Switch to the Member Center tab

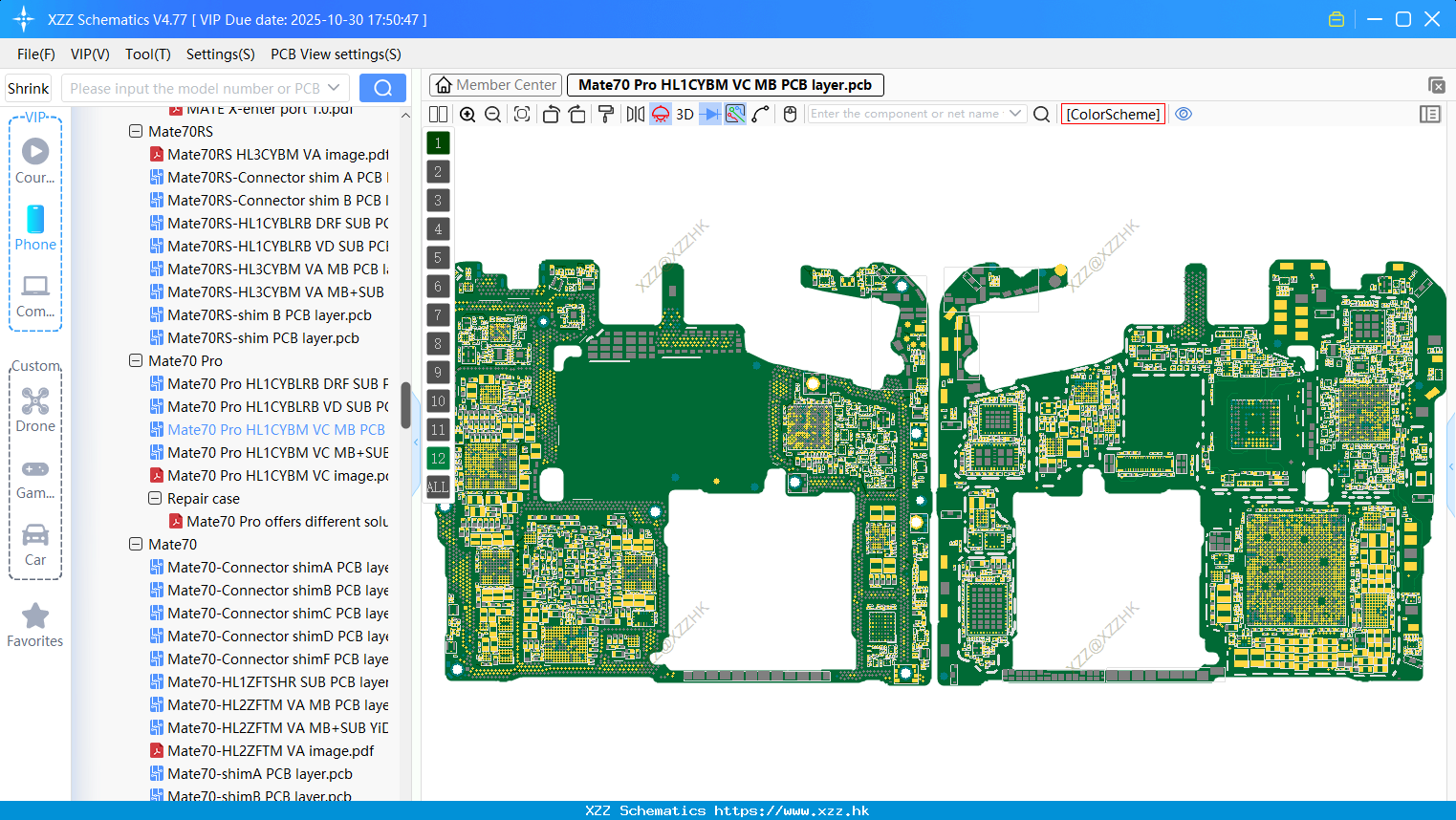coord(495,85)
